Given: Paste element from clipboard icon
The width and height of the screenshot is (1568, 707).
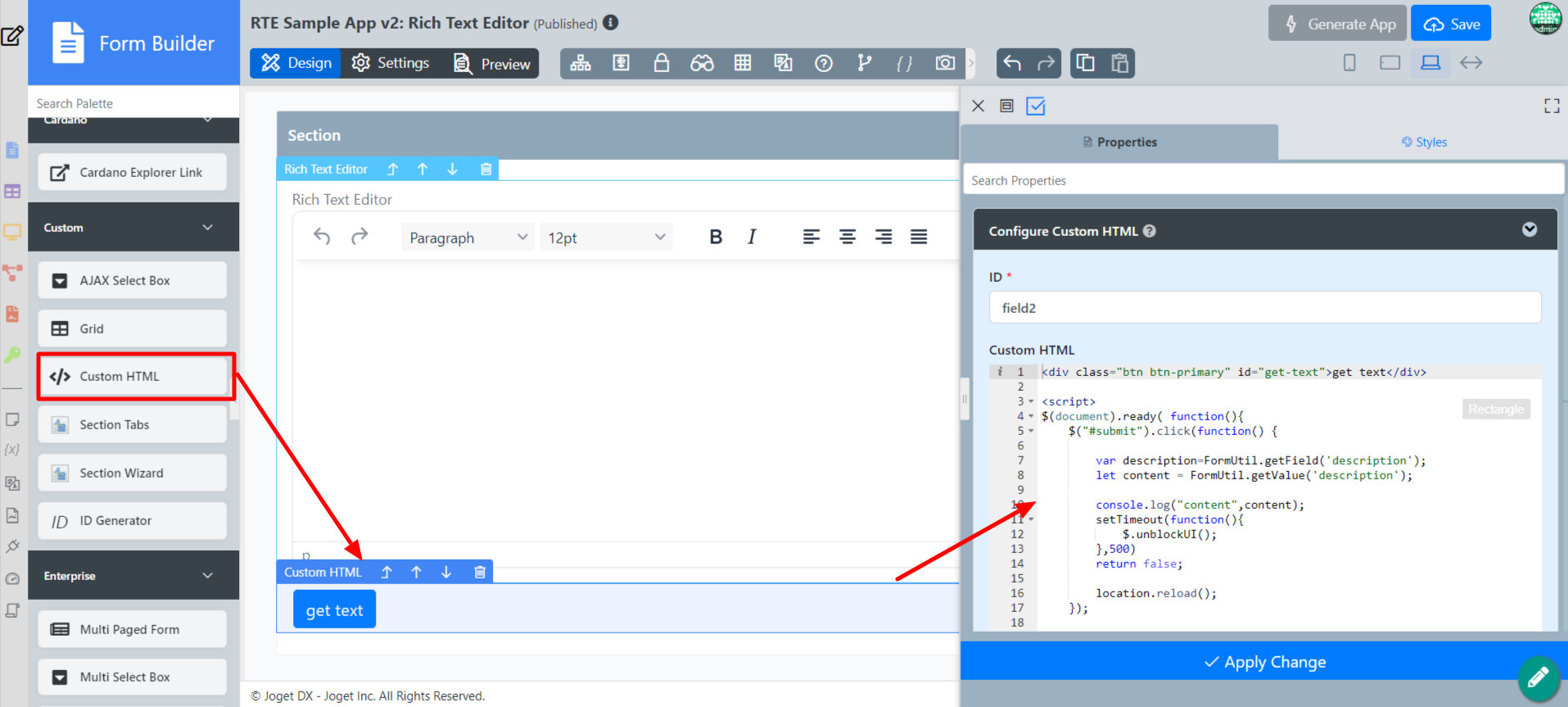Looking at the screenshot, I should point(1119,63).
